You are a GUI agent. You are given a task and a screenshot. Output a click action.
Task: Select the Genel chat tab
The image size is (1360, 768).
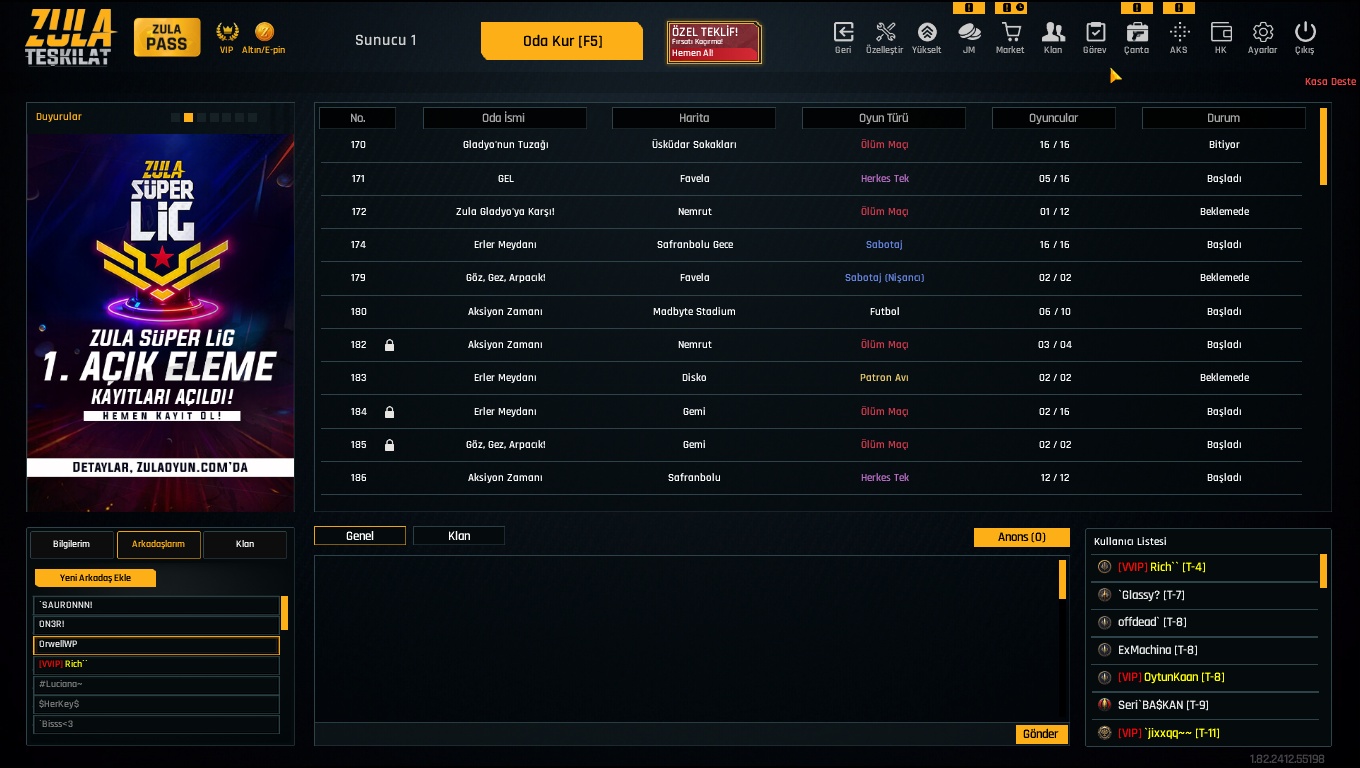click(x=360, y=536)
